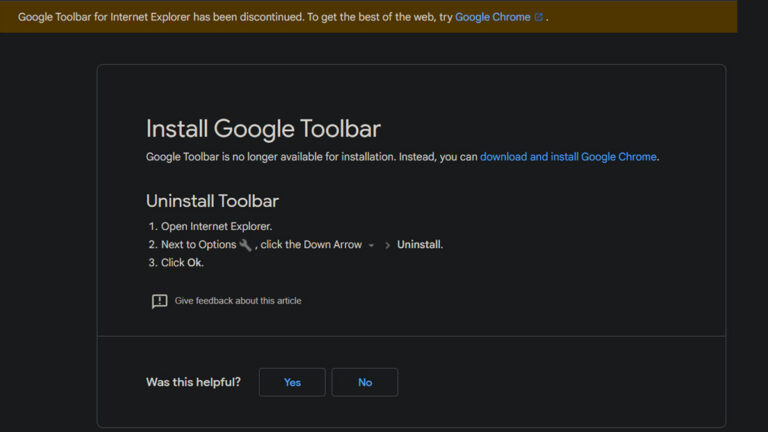Click the Click Ok step text
Screen dimensions: 768x432
pyautogui.click(x=182, y=263)
